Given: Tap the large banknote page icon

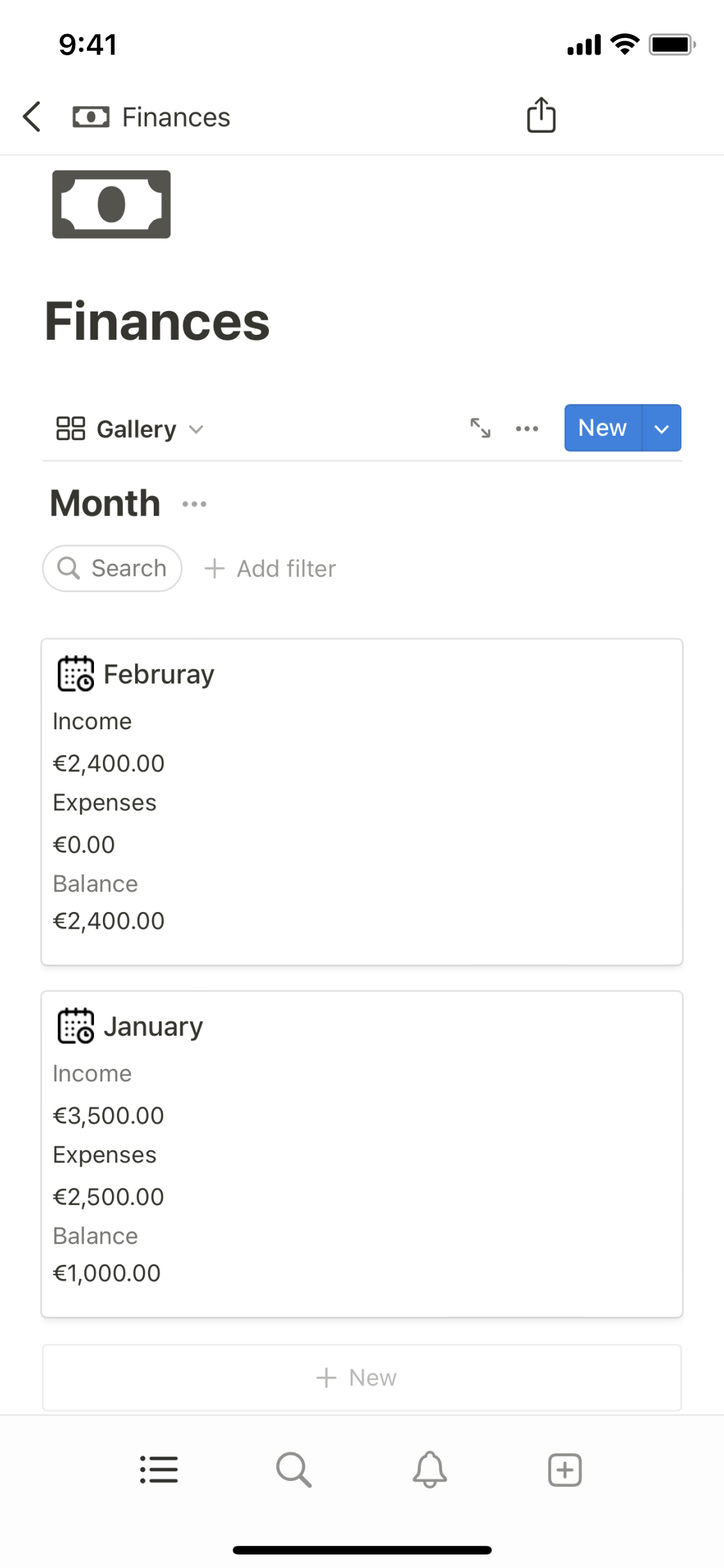Looking at the screenshot, I should (x=111, y=204).
